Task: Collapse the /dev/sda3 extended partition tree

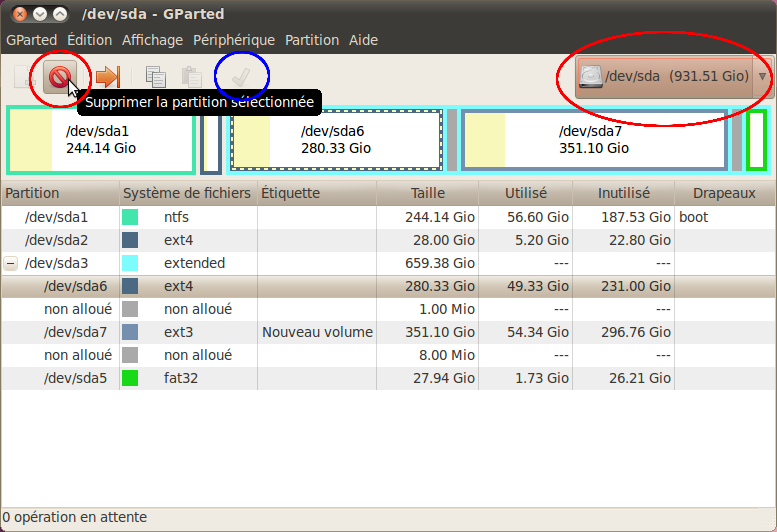Action: (10, 263)
